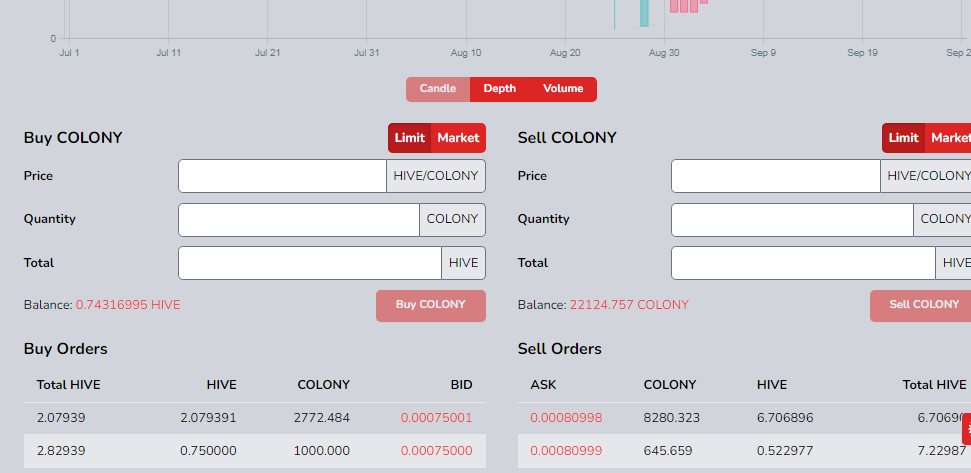Click the Buy Total HIVE field
Viewport: 971px width, 473px height.
[309, 263]
